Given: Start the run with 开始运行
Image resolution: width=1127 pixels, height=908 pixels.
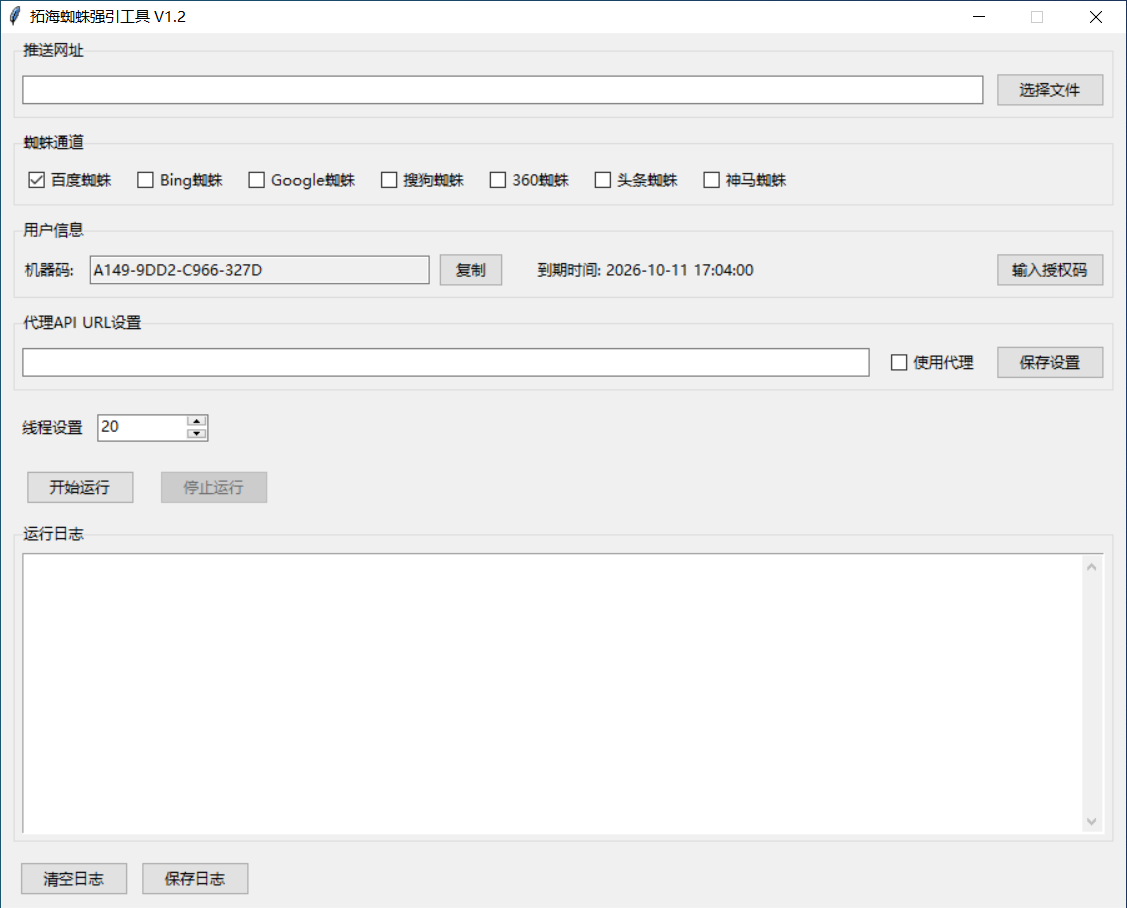Looking at the screenshot, I should click(80, 487).
